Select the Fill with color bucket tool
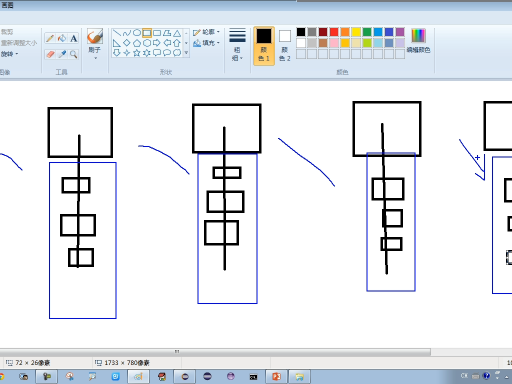 (62, 38)
